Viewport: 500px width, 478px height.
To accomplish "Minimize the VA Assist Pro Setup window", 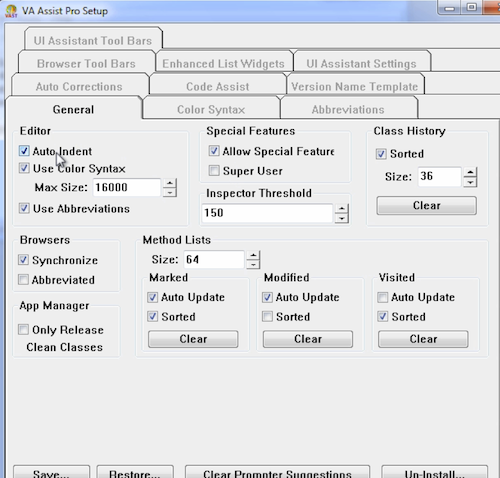I will coord(449,8).
